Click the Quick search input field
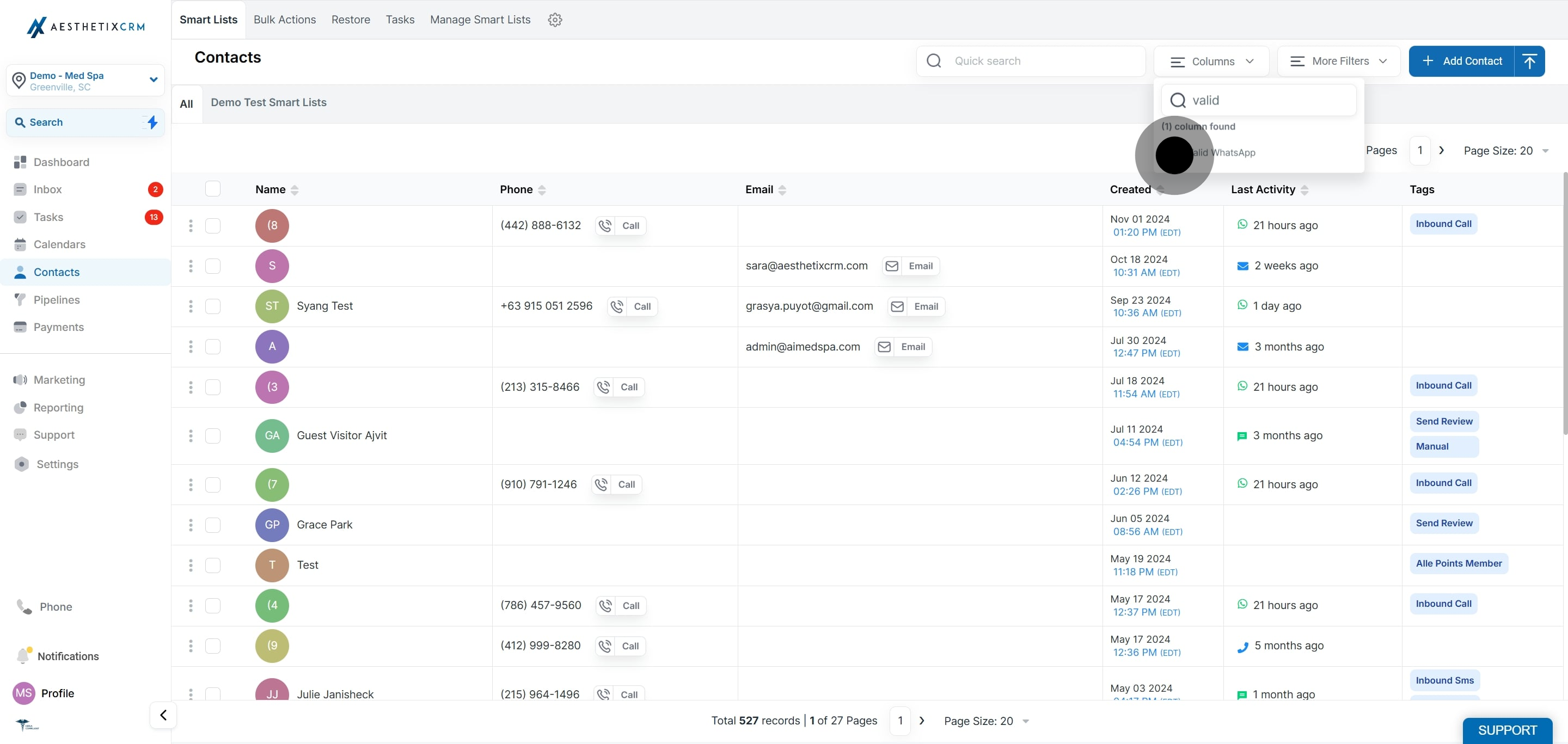1568x744 pixels. coord(1031,61)
